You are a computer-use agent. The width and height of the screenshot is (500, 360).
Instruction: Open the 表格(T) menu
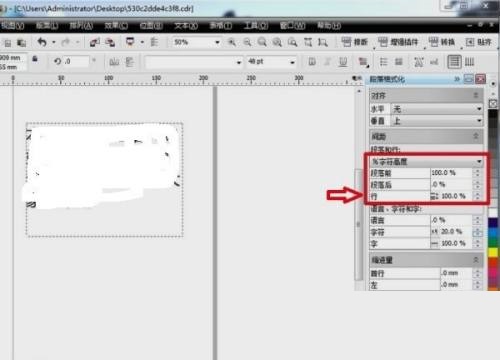(x=221, y=26)
